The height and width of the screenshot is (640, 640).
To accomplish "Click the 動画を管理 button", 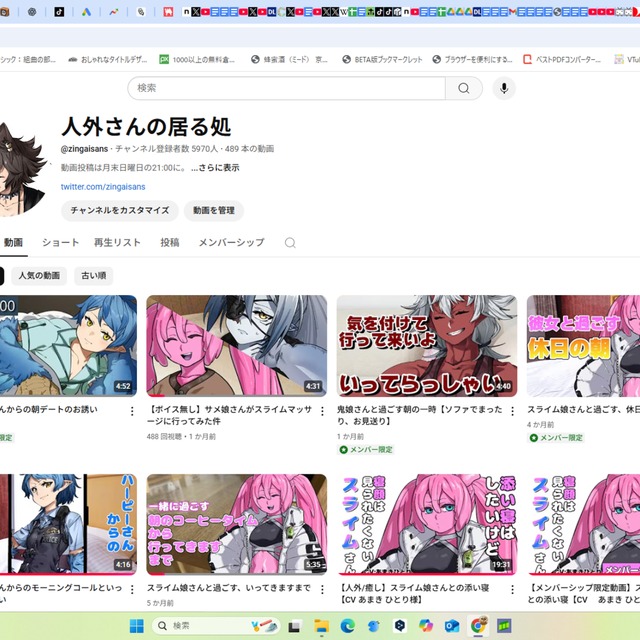I will (213, 211).
